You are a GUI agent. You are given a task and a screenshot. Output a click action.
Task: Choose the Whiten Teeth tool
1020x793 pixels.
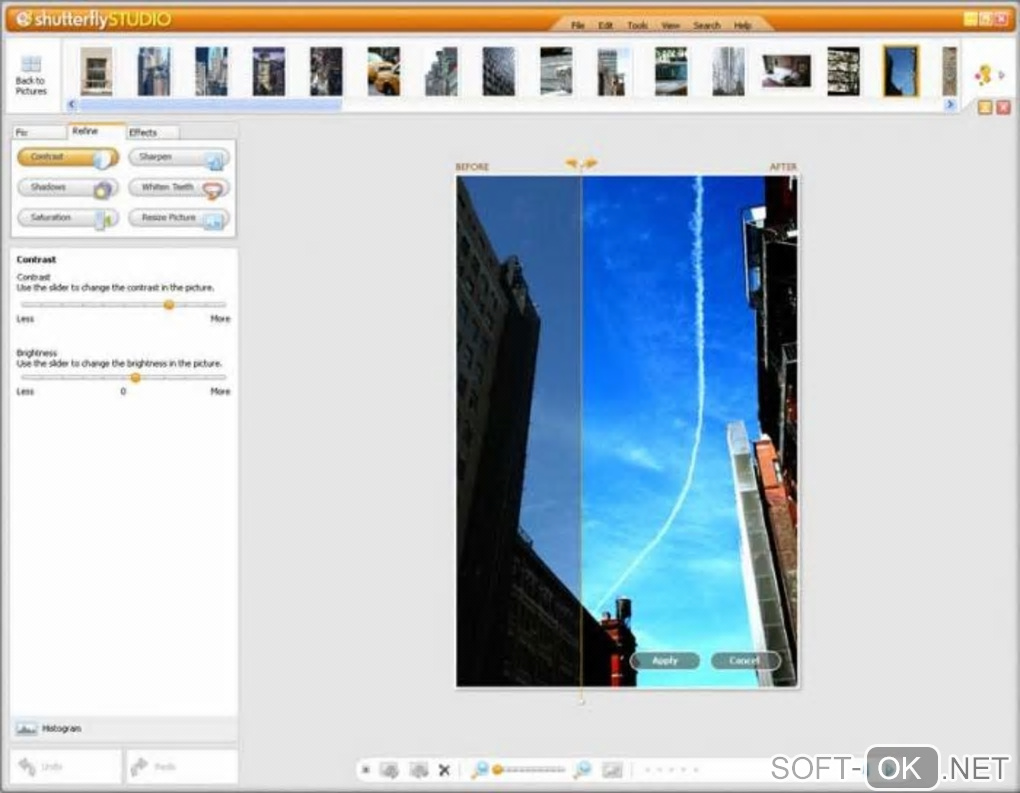pos(179,188)
